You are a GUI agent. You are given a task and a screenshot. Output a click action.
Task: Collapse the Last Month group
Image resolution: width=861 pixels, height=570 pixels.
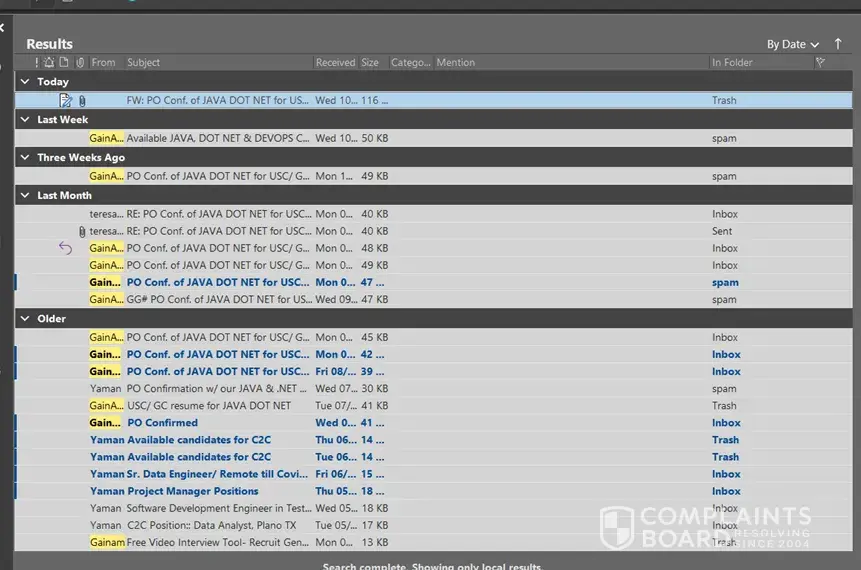[26, 196]
